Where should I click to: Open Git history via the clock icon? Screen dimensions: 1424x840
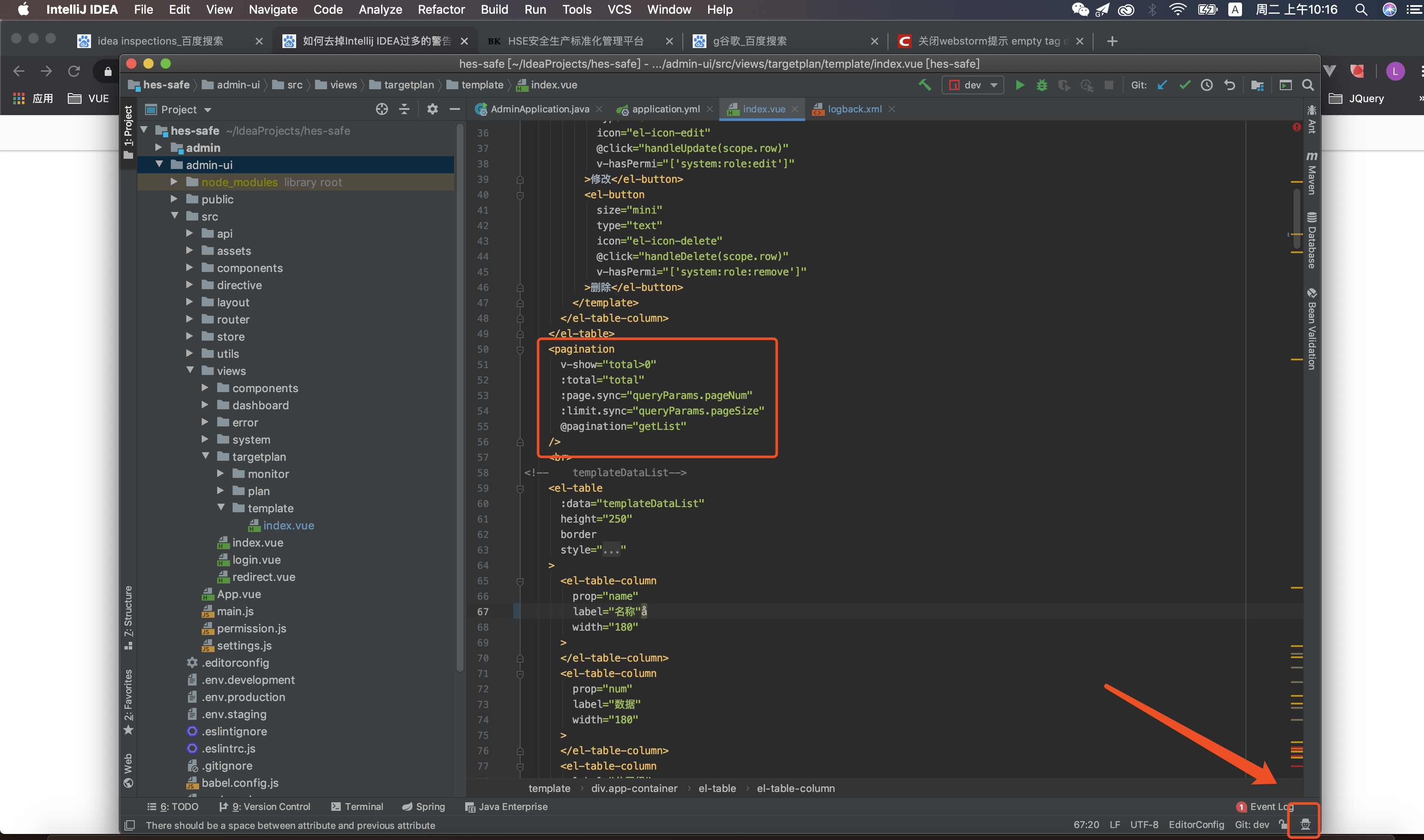coord(1206,85)
